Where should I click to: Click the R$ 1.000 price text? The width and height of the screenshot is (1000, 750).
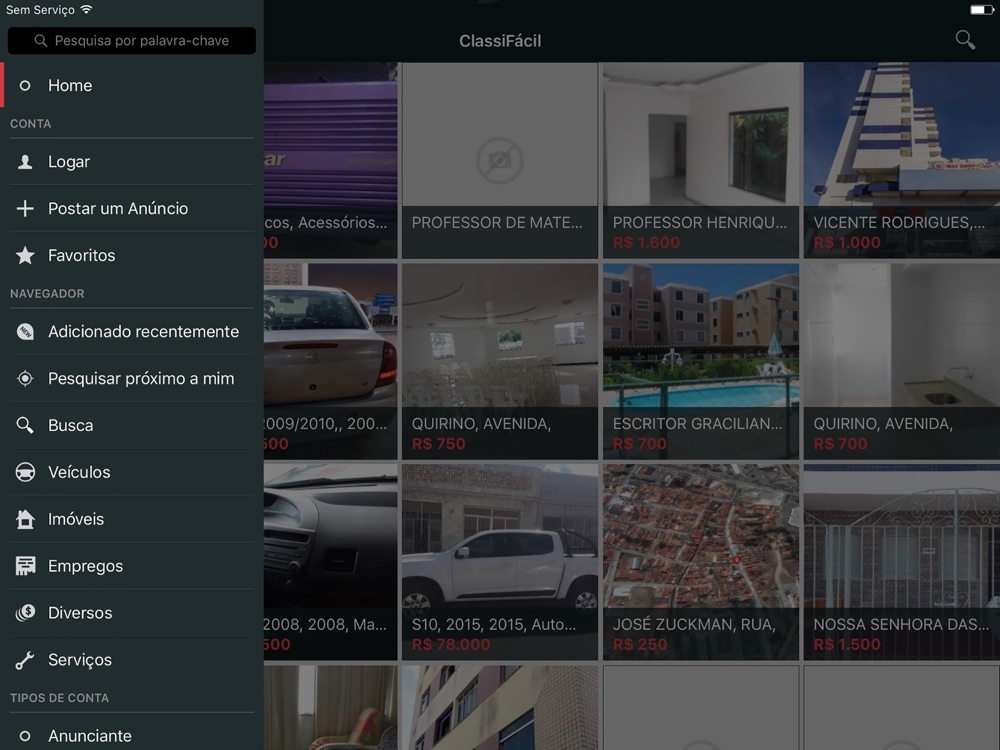pyautogui.click(x=847, y=242)
